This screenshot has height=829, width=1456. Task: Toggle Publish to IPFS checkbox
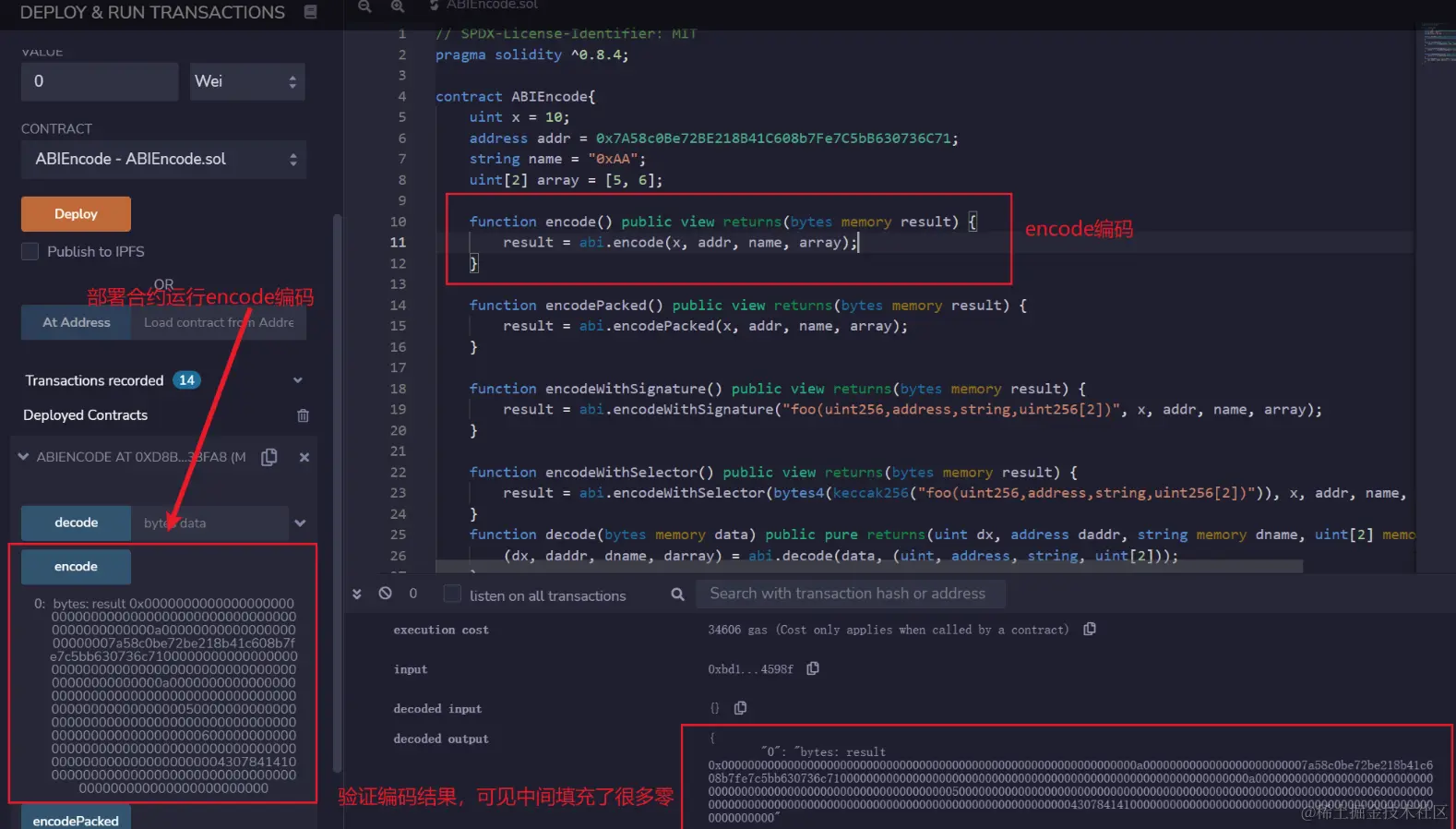point(30,251)
